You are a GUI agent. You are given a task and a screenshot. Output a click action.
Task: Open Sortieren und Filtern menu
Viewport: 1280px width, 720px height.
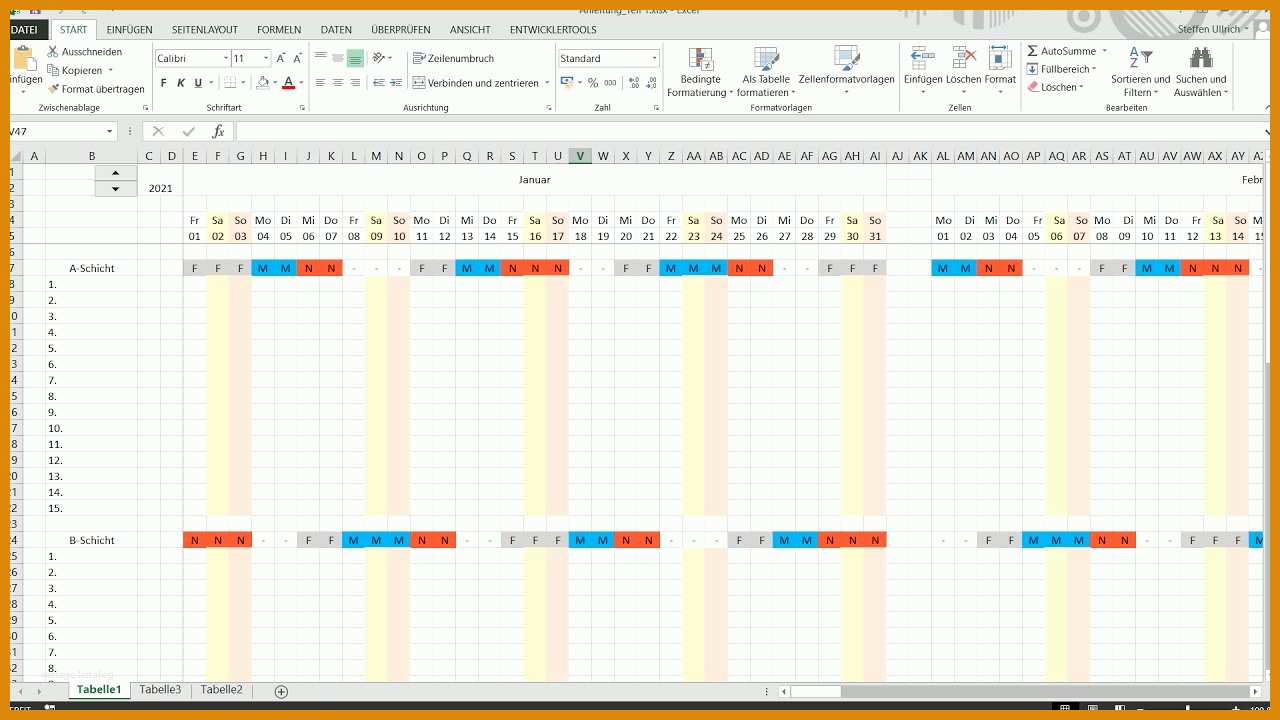1140,71
